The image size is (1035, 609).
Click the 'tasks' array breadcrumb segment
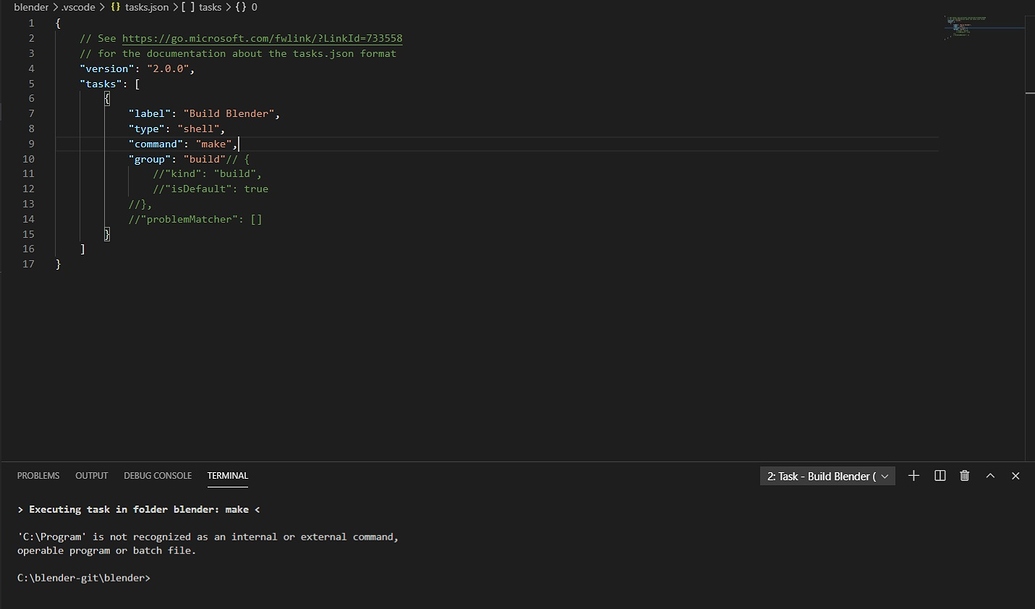(210, 7)
